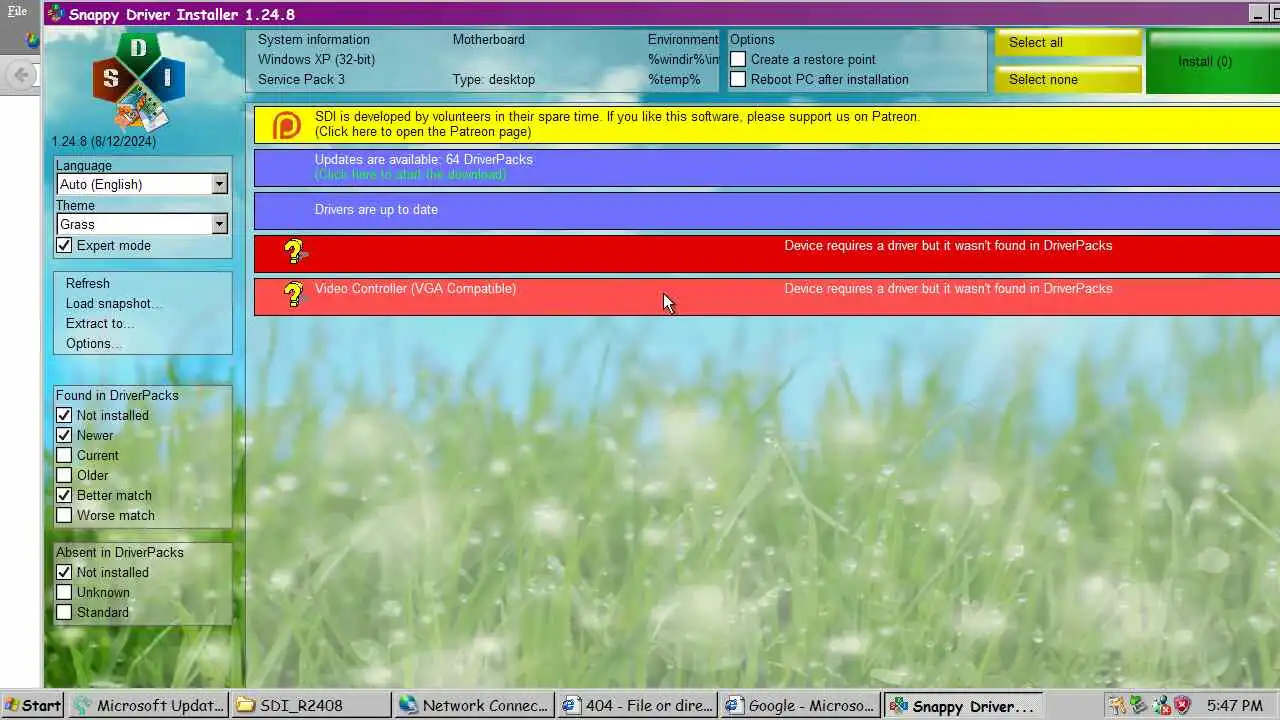Image resolution: width=1280 pixels, height=720 pixels.
Task: Click Refresh in side menu
Action: [88, 283]
